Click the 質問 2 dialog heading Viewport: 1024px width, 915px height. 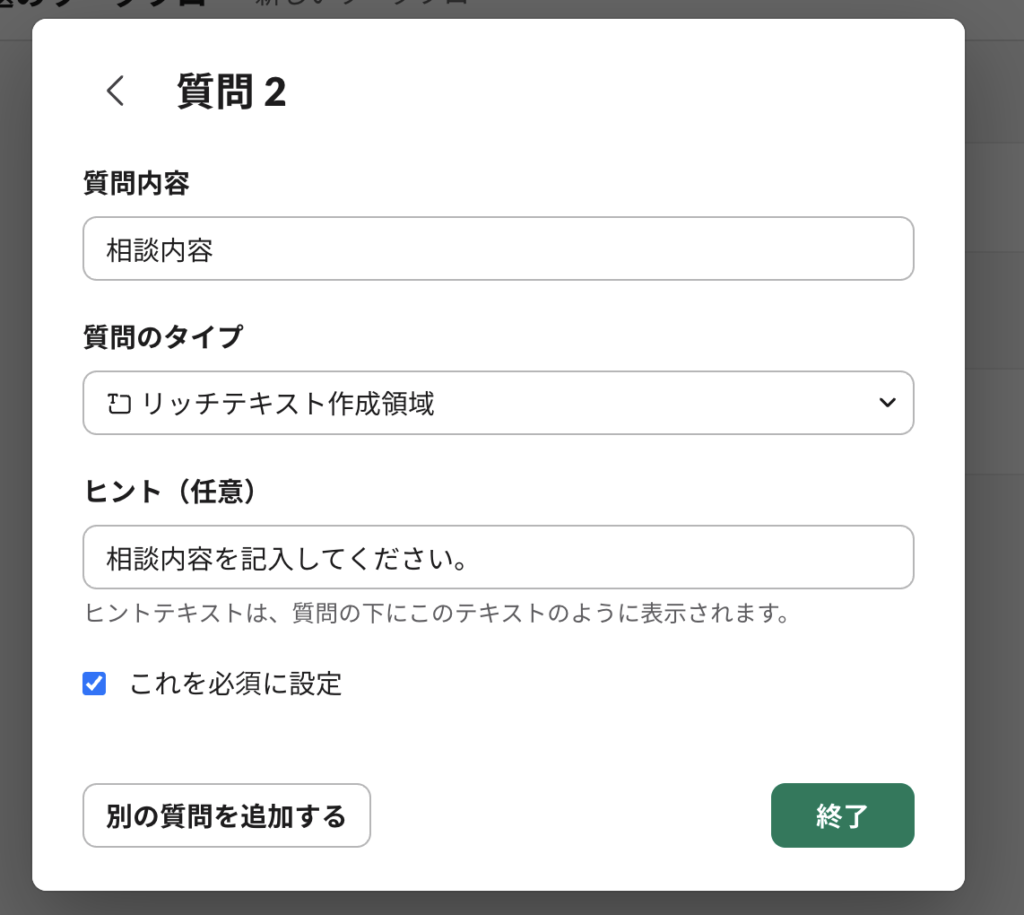pos(232,92)
